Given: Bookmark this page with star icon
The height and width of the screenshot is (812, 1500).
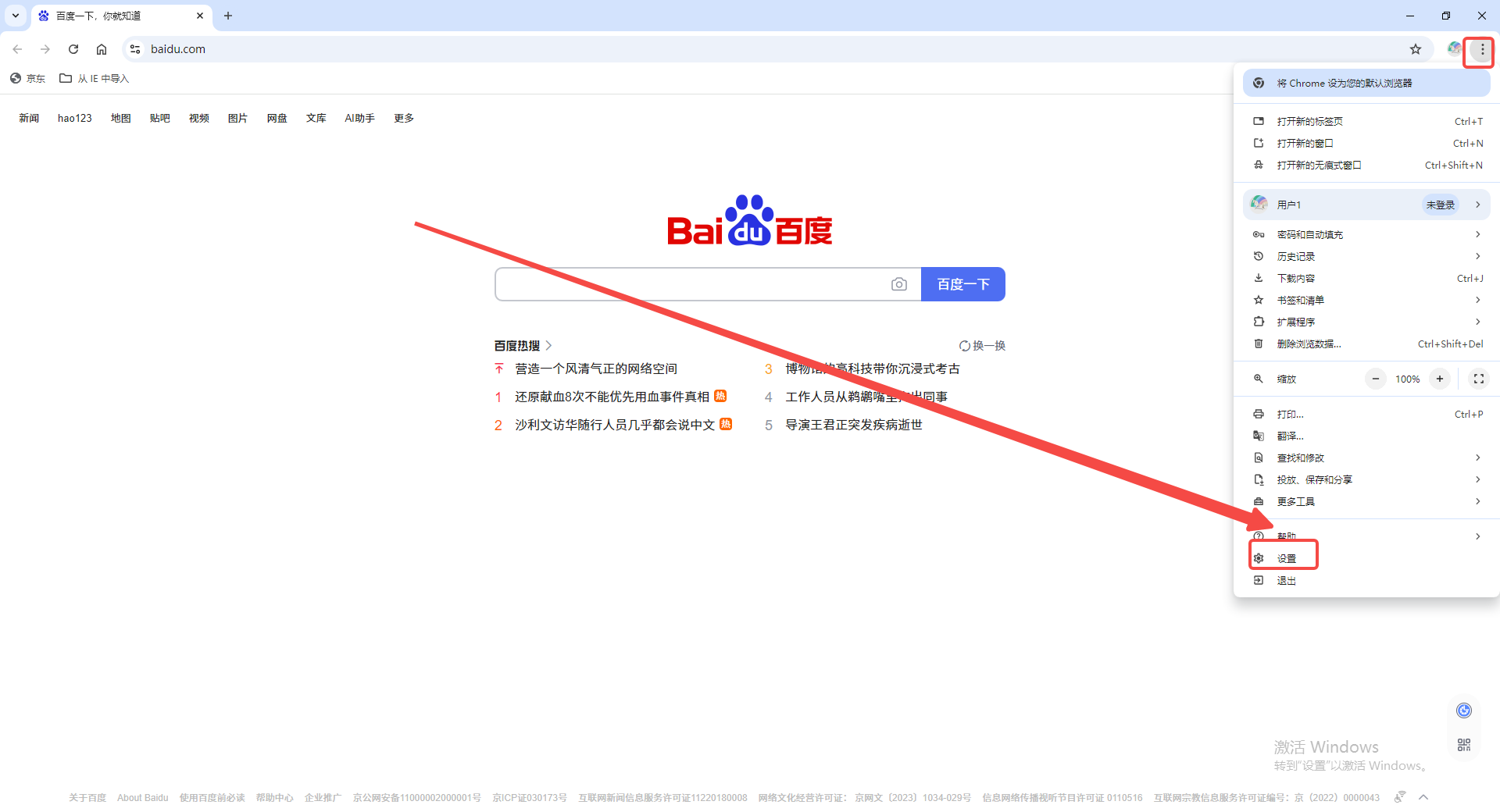Looking at the screenshot, I should click(1416, 49).
